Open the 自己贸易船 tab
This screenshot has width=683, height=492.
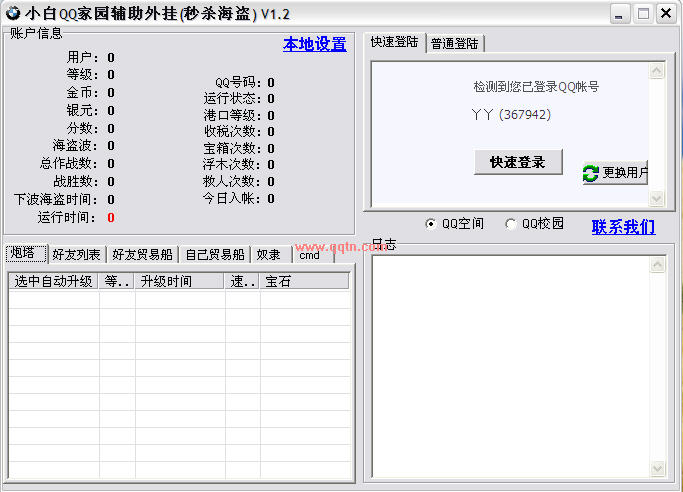pyautogui.click(x=215, y=255)
